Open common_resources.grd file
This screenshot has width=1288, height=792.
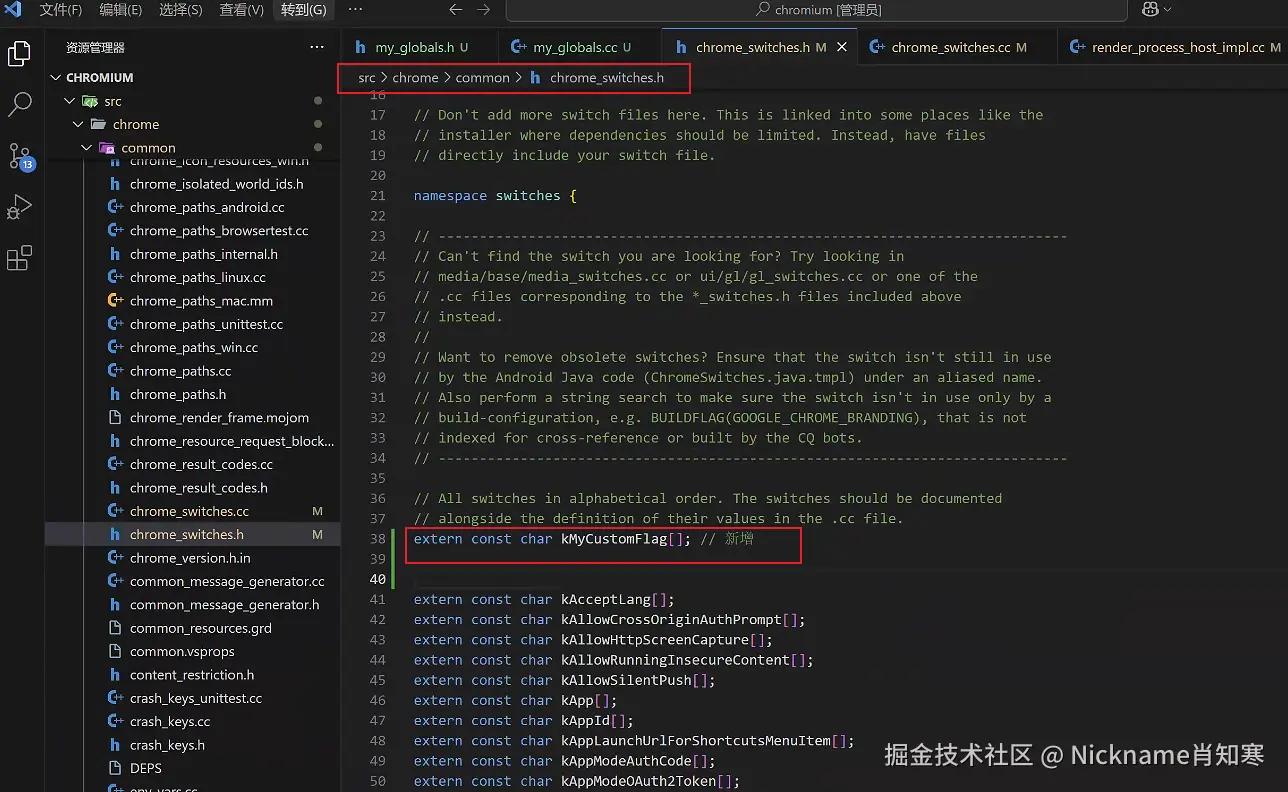pyautogui.click(x=201, y=628)
